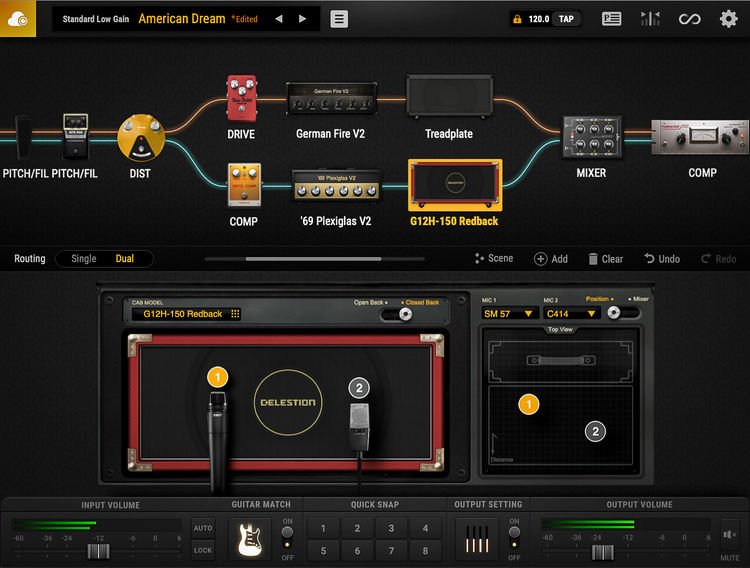
Task: Select the yellow DIST pedal
Action: (x=139, y=139)
